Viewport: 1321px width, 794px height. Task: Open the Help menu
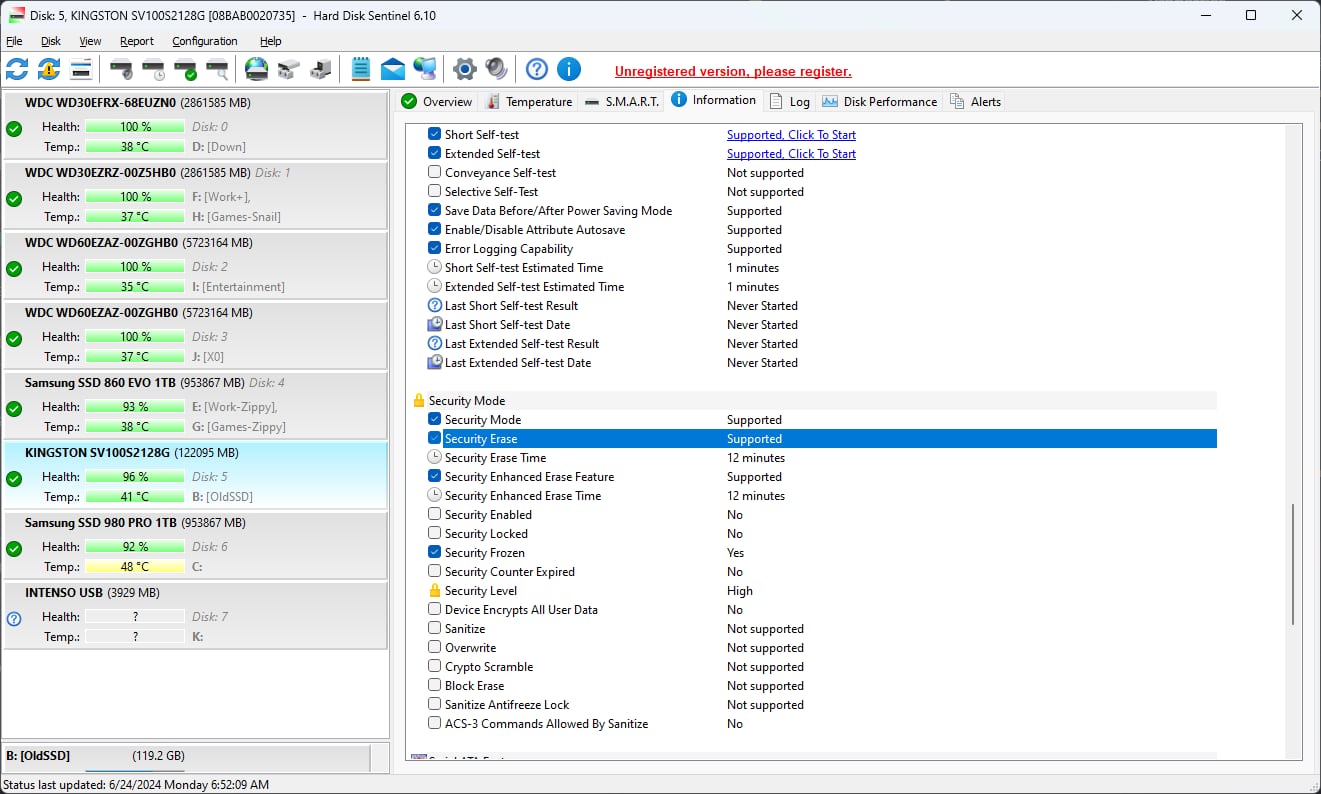tap(270, 41)
